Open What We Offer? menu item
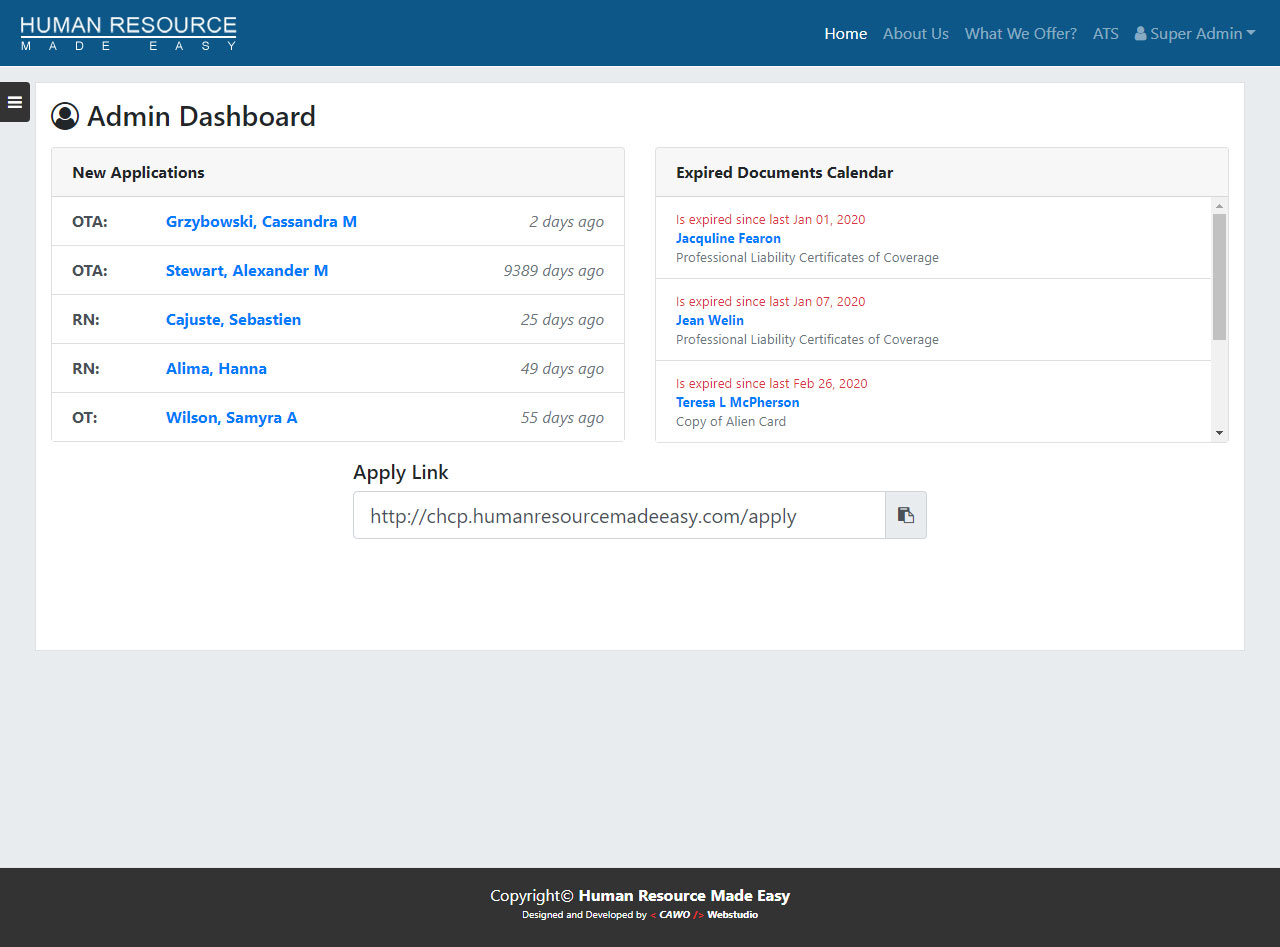The width and height of the screenshot is (1280, 947). (1020, 33)
